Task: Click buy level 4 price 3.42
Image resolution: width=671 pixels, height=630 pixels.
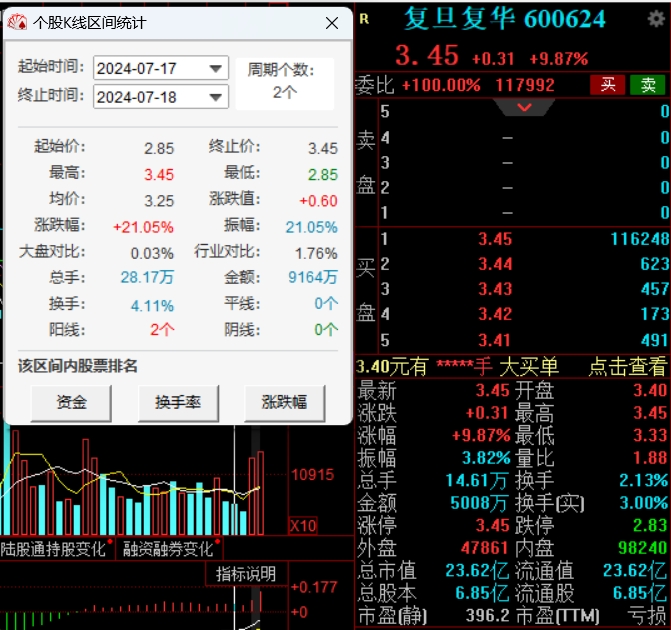Action: 495,314
